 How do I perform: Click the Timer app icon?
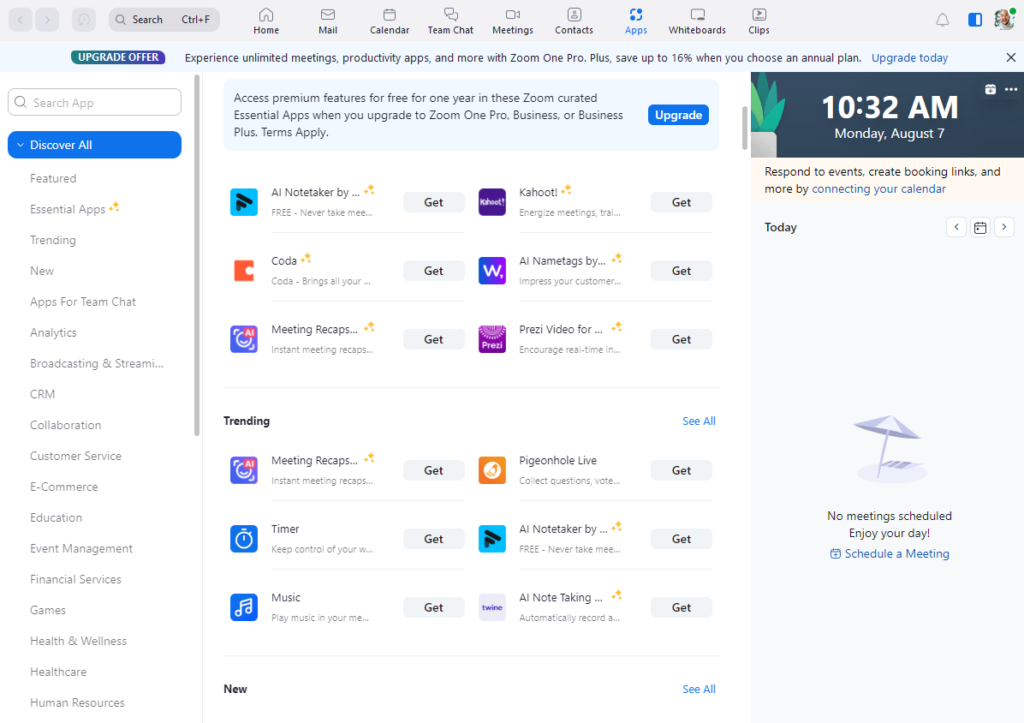point(244,538)
